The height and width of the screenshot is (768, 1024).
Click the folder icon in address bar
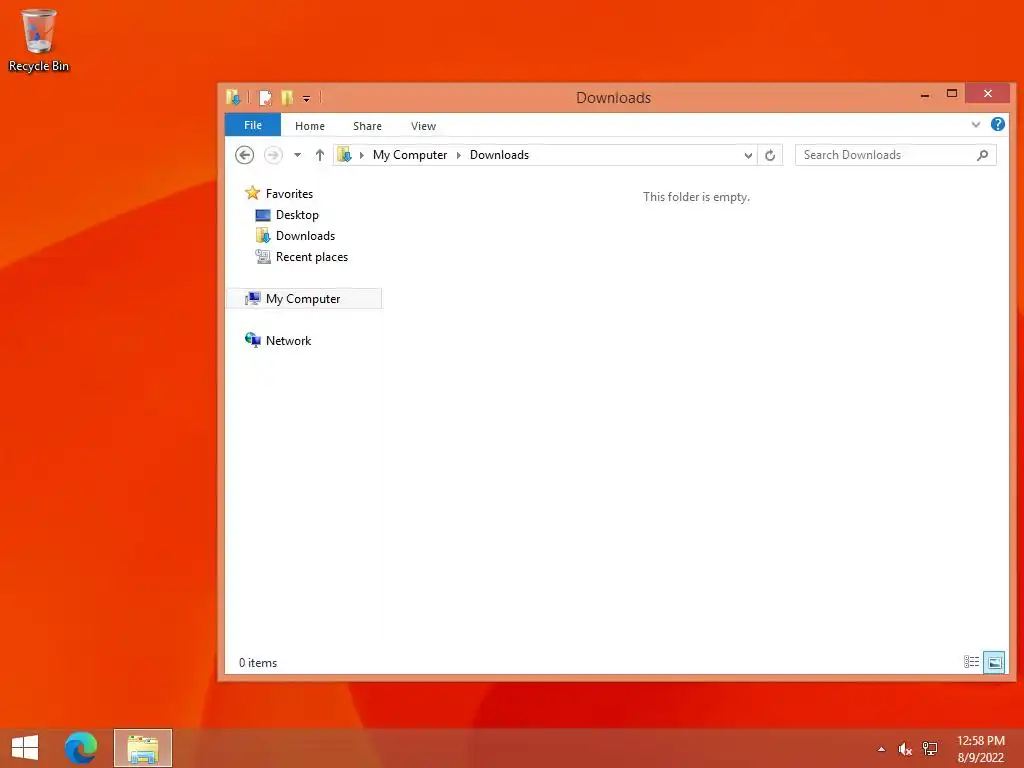344,155
